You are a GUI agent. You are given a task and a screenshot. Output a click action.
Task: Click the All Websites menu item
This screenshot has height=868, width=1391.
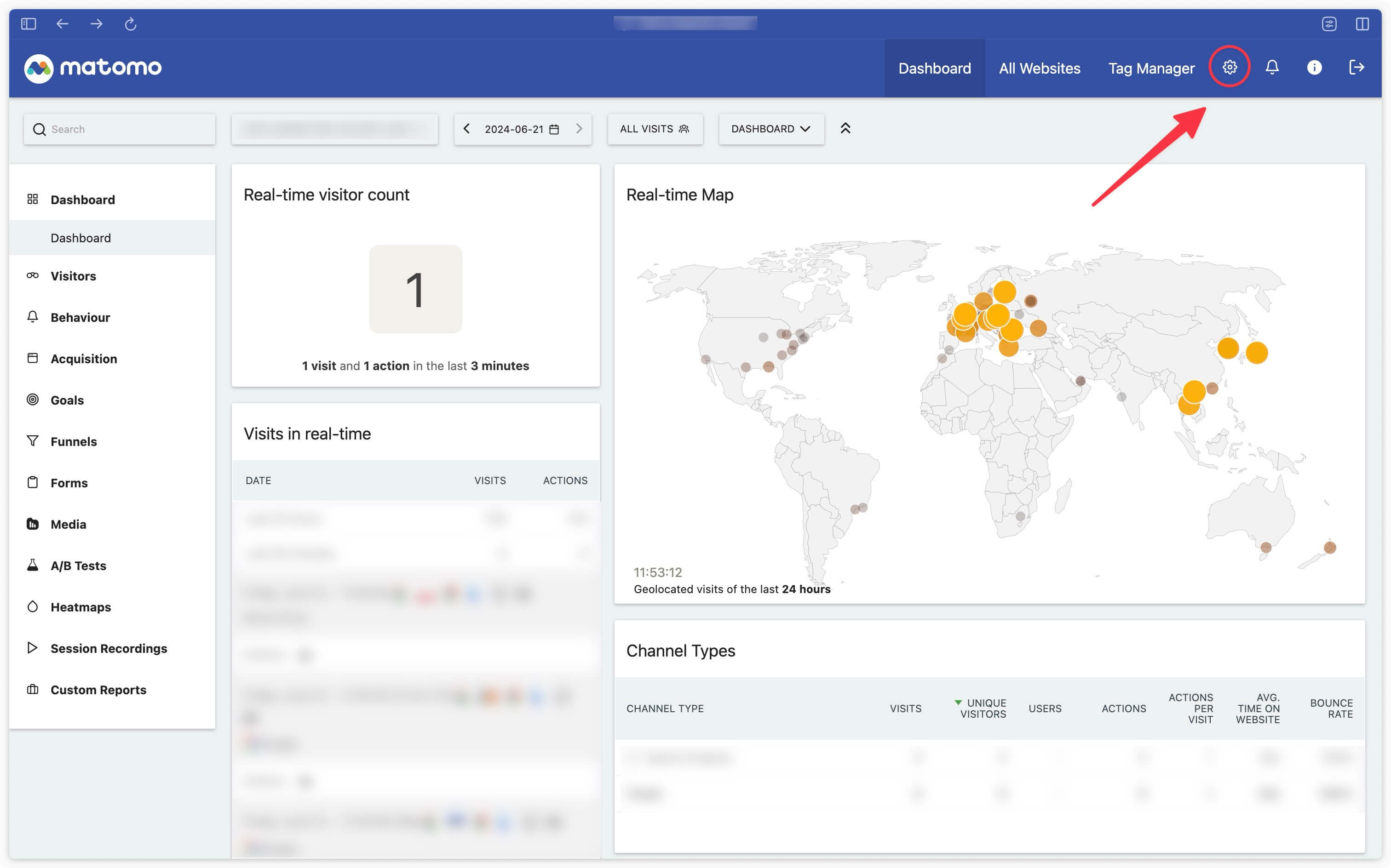[1039, 67]
